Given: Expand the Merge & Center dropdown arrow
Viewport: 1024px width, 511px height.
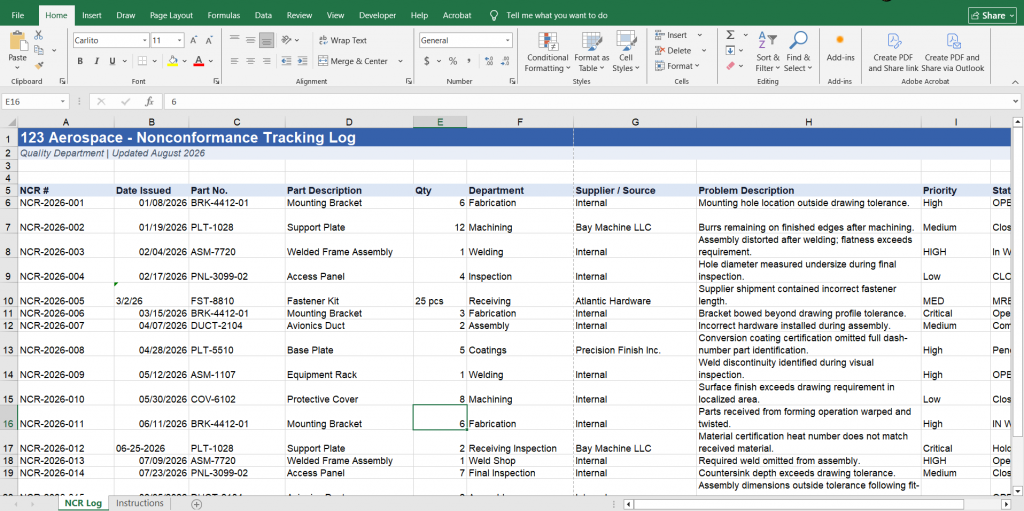Looking at the screenshot, I should 400,61.
